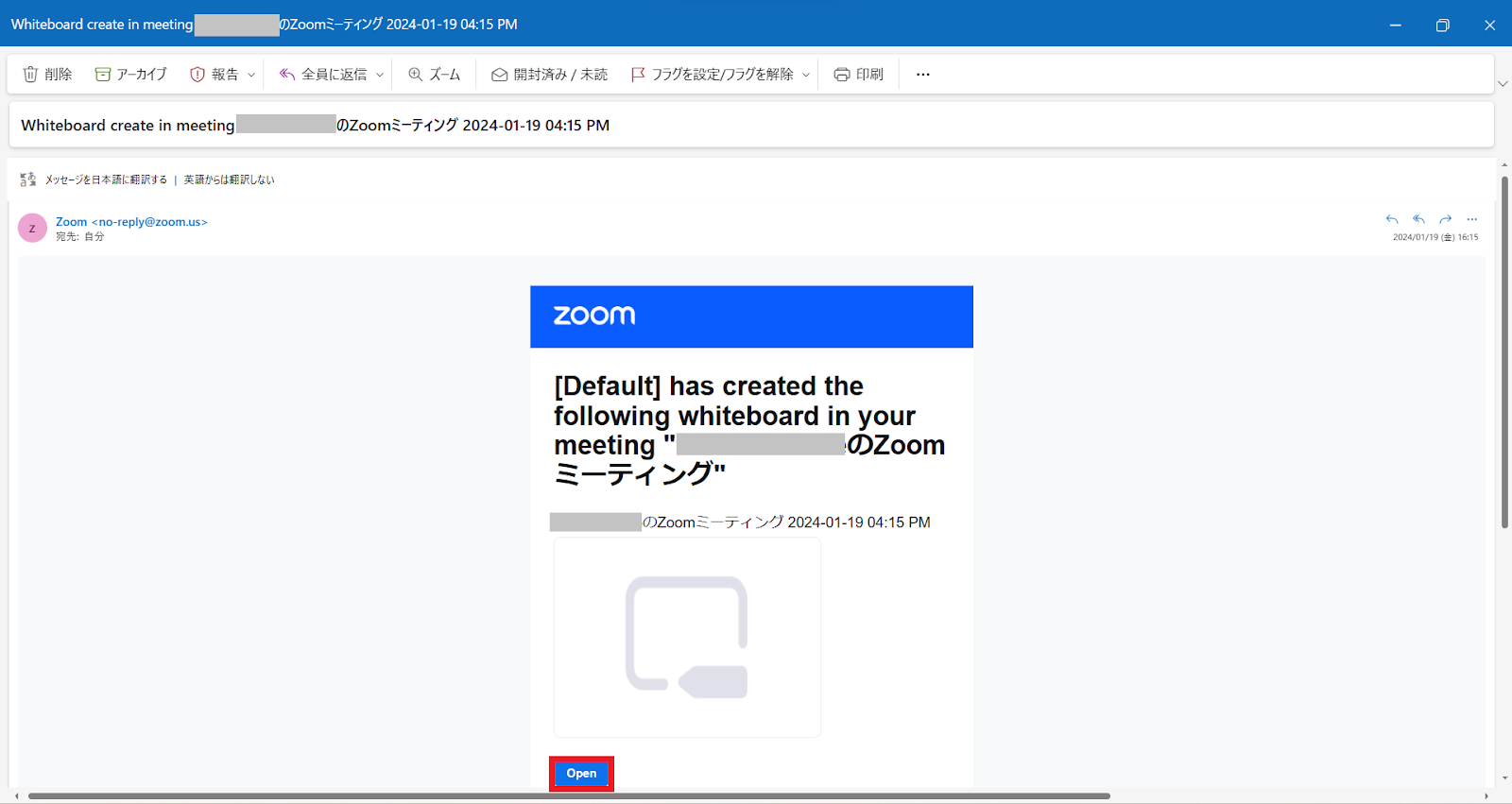1512x804 pixels.
Task: Expand the flag options dropdown arrow
Action: click(806, 75)
